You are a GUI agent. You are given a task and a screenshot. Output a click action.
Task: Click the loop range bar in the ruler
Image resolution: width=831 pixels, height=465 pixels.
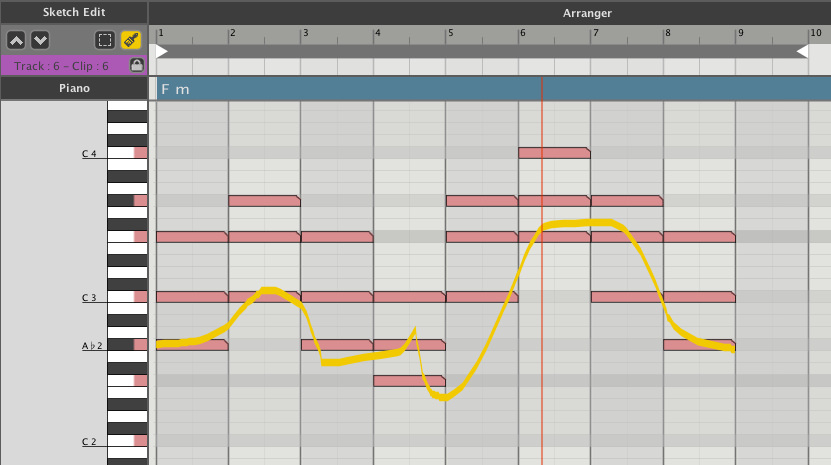[x=482, y=51]
